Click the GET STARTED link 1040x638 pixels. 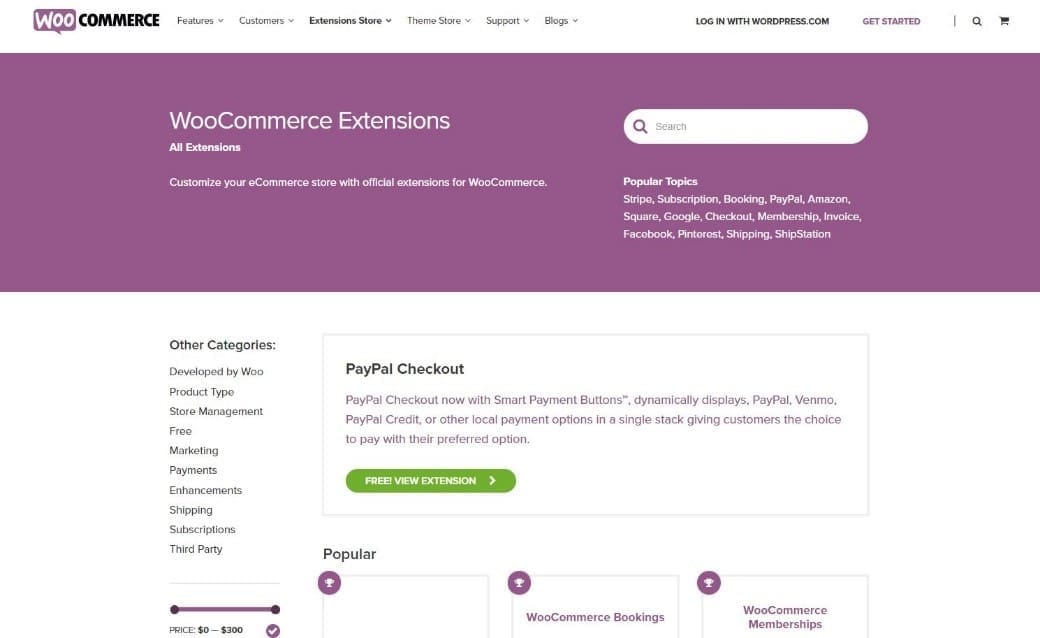coord(891,21)
